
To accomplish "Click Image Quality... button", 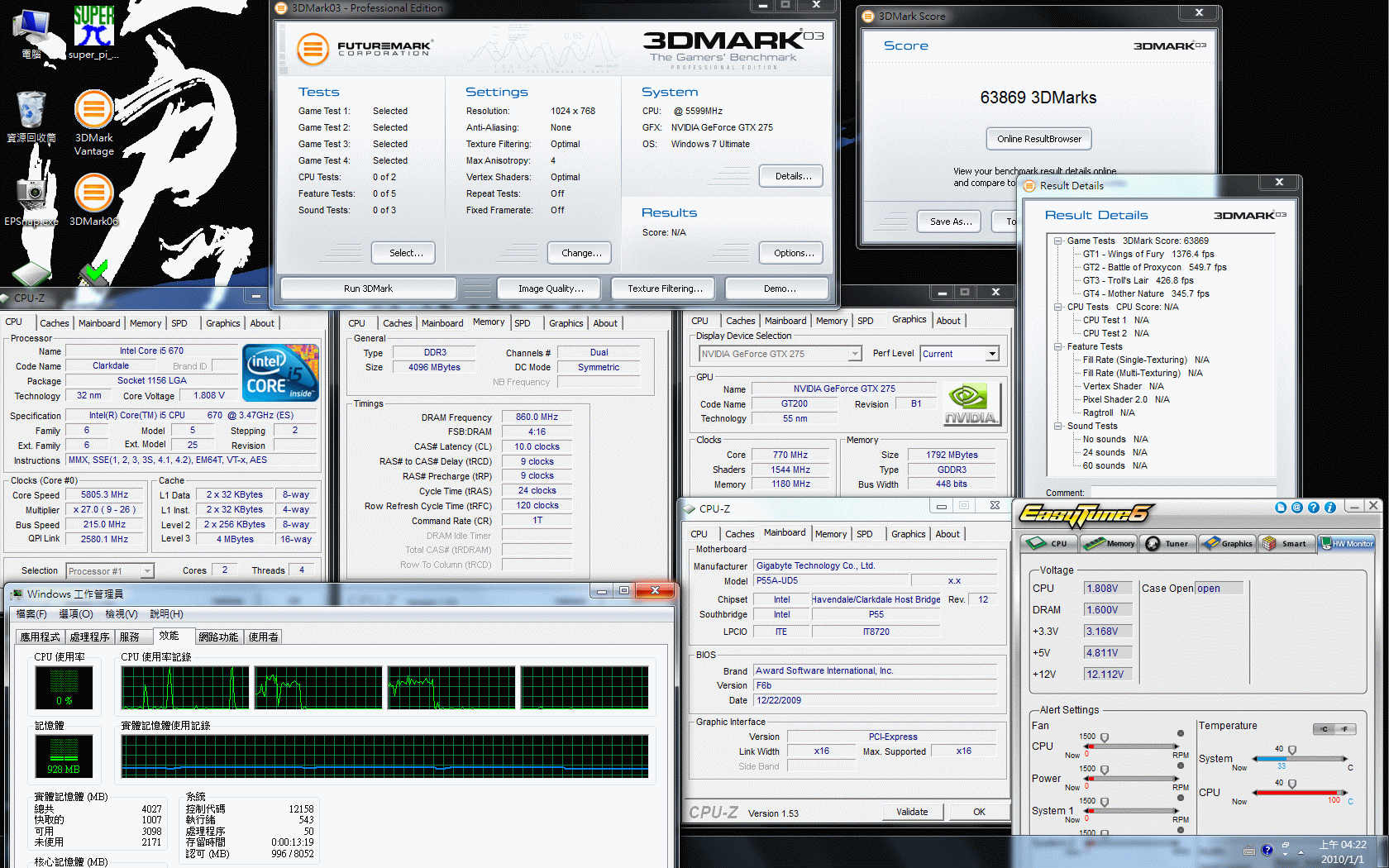I will pos(551,289).
